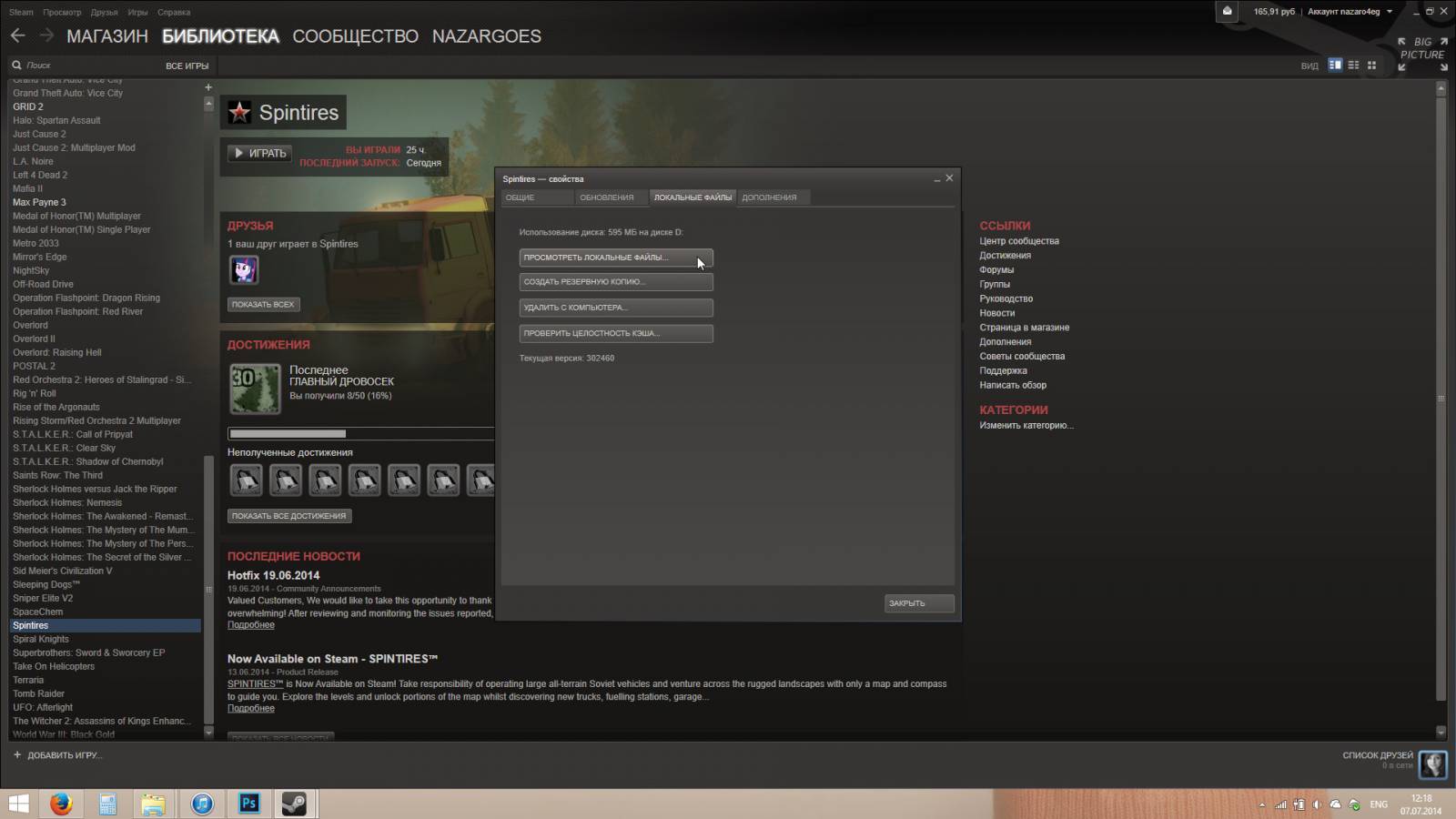The width and height of the screenshot is (1456, 819).
Task: Switch to the Дополнения tab
Action: 773,197
